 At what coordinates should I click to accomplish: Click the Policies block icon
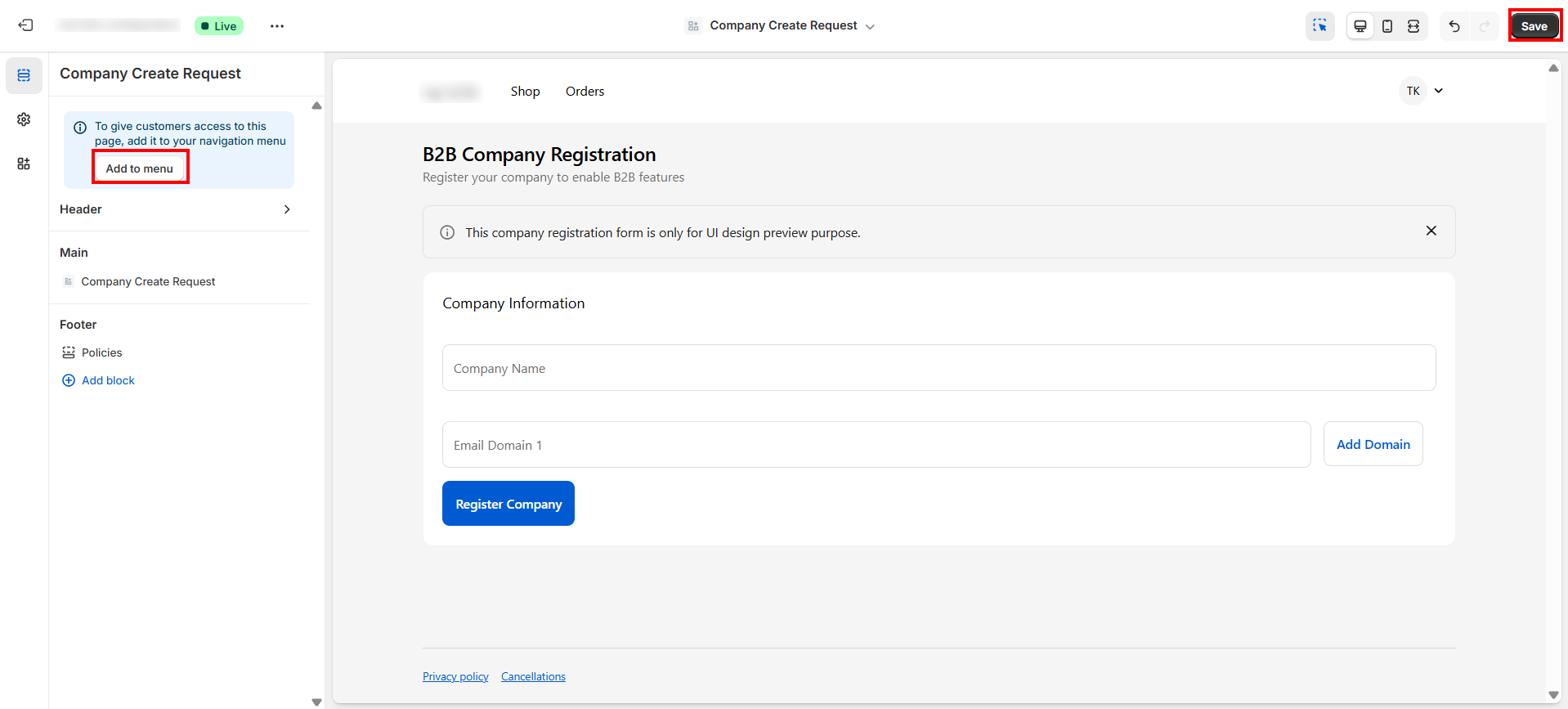coord(69,352)
